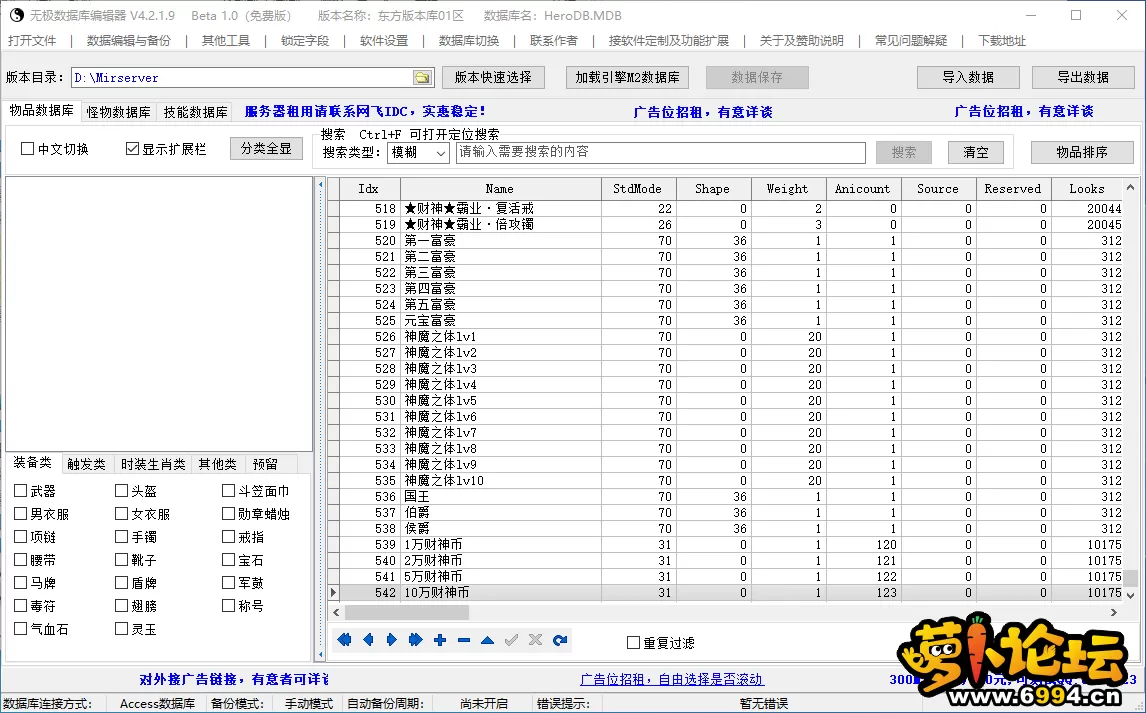This screenshot has height=713, width=1146.
Task: Delete current record with minus icon
Action: click(x=464, y=640)
